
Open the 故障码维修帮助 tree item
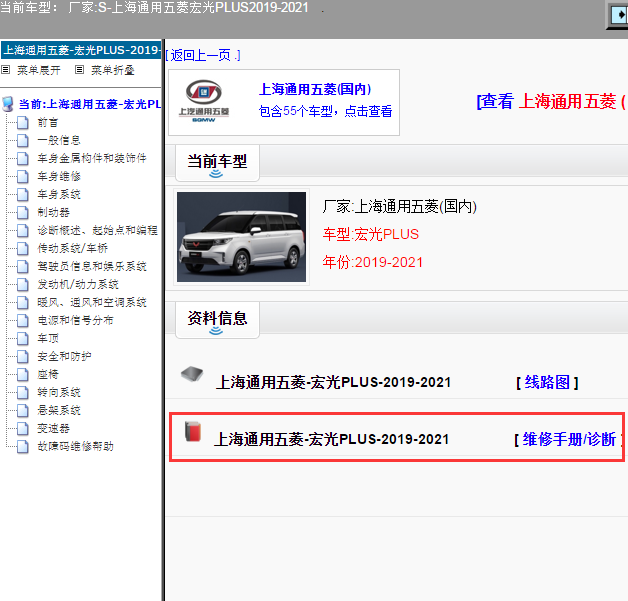tap(75, 446)
